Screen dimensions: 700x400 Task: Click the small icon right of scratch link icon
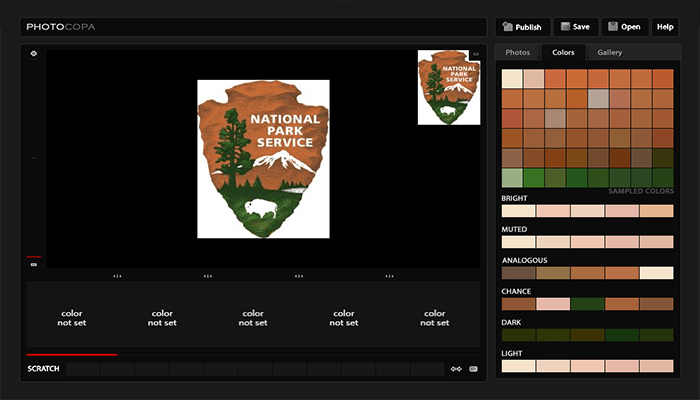click(x=473, y=369)
